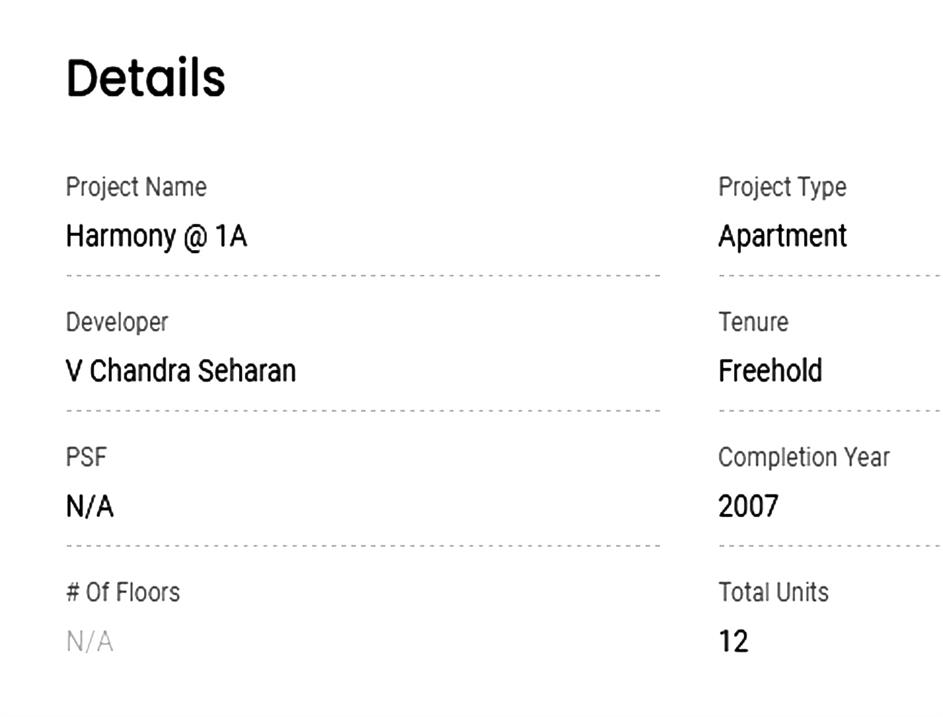Image resolution: width=943 pixels, height=717 pixels.
Task: Select the 2007 completion year value
Action: [748, 506]
